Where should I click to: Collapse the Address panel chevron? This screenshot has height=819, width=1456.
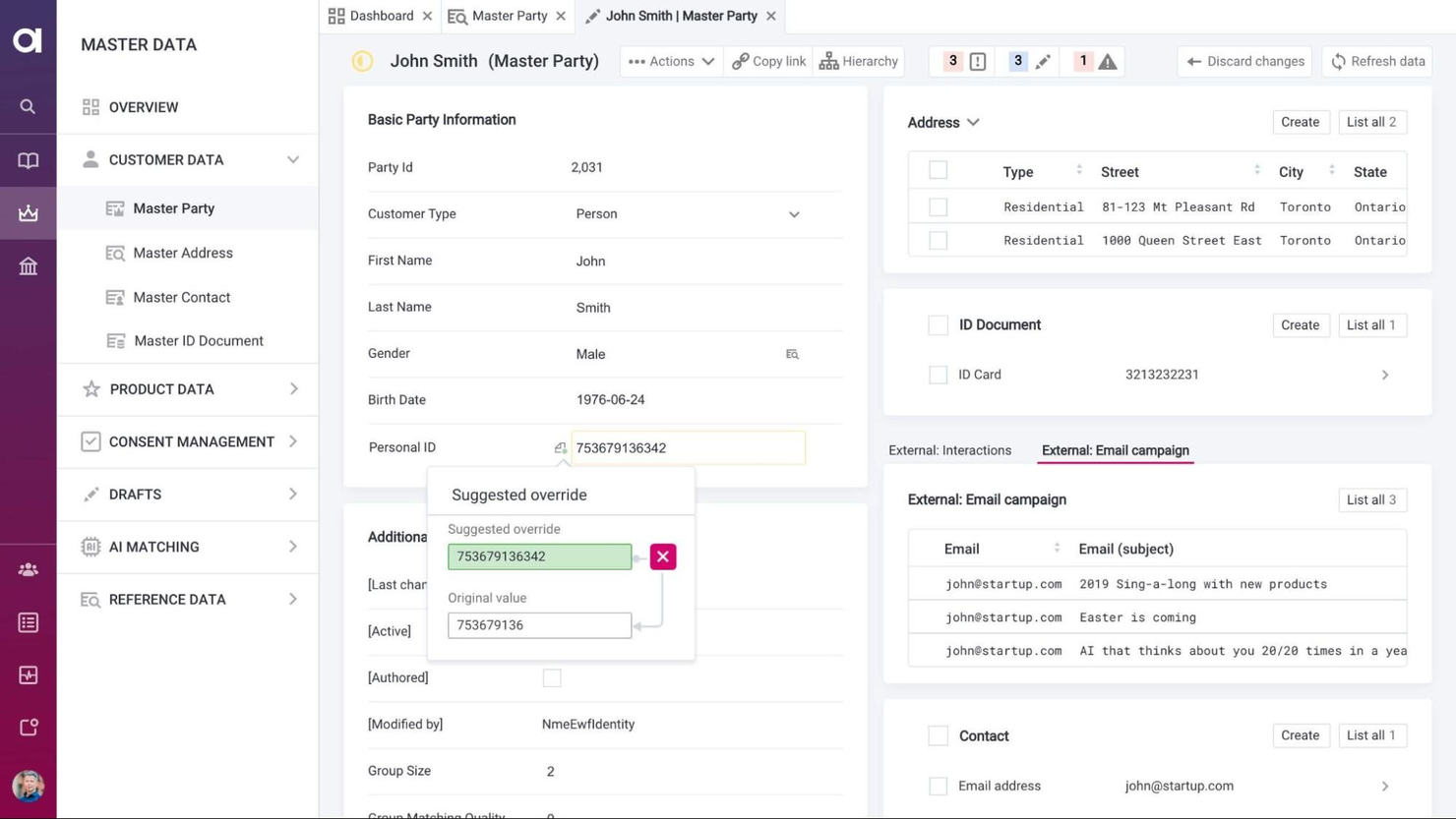[972, 122]
